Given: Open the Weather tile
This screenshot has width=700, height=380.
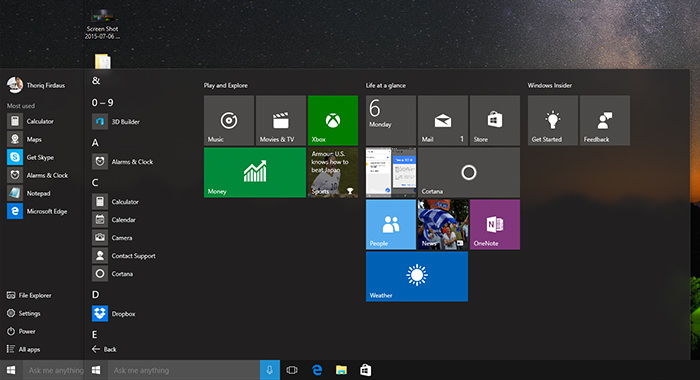Looking at the screenshot, I should coord(417,276).
